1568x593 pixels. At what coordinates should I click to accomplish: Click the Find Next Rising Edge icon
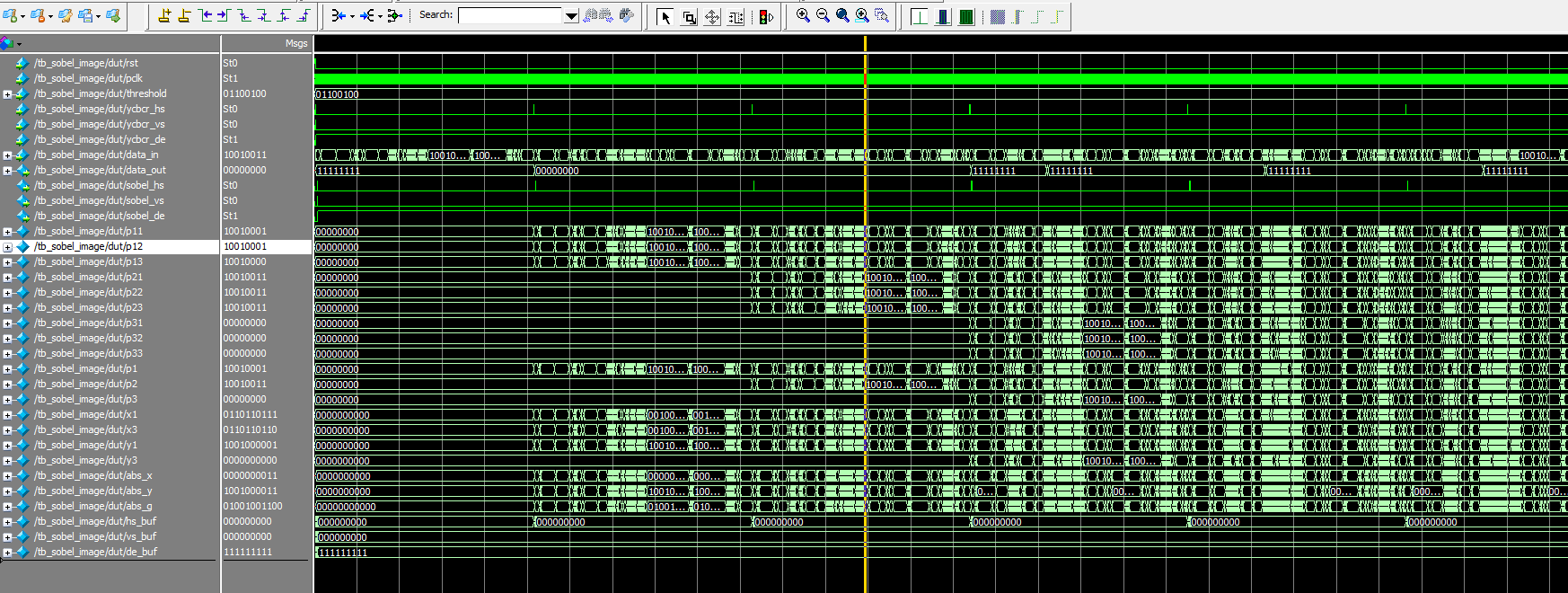click(x=304, y=15)
